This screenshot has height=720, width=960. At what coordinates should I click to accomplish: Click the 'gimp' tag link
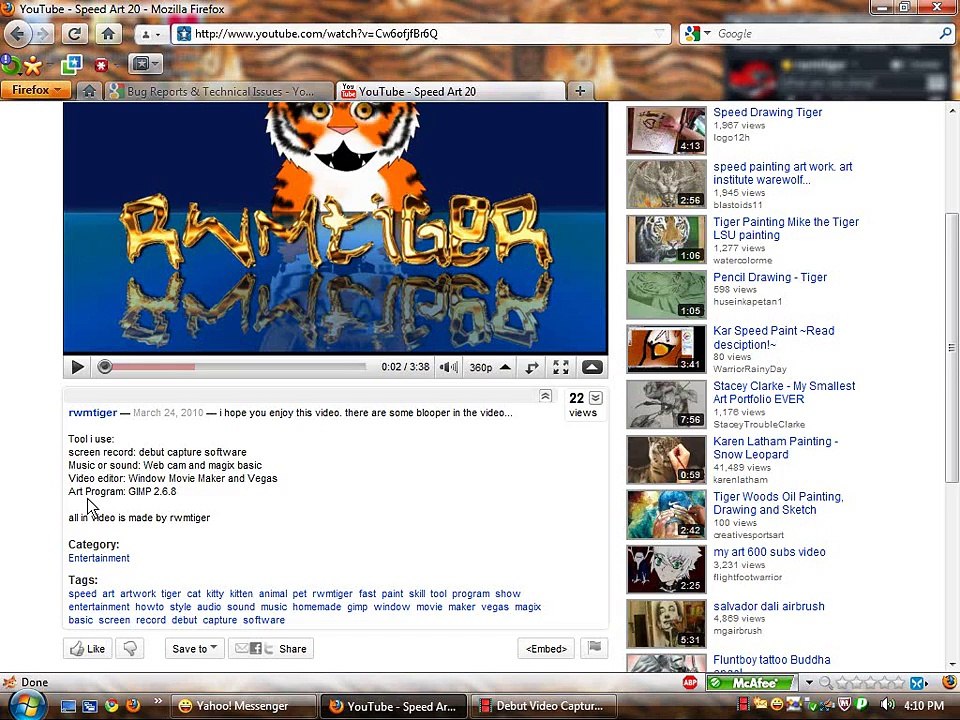pos(357,607)
